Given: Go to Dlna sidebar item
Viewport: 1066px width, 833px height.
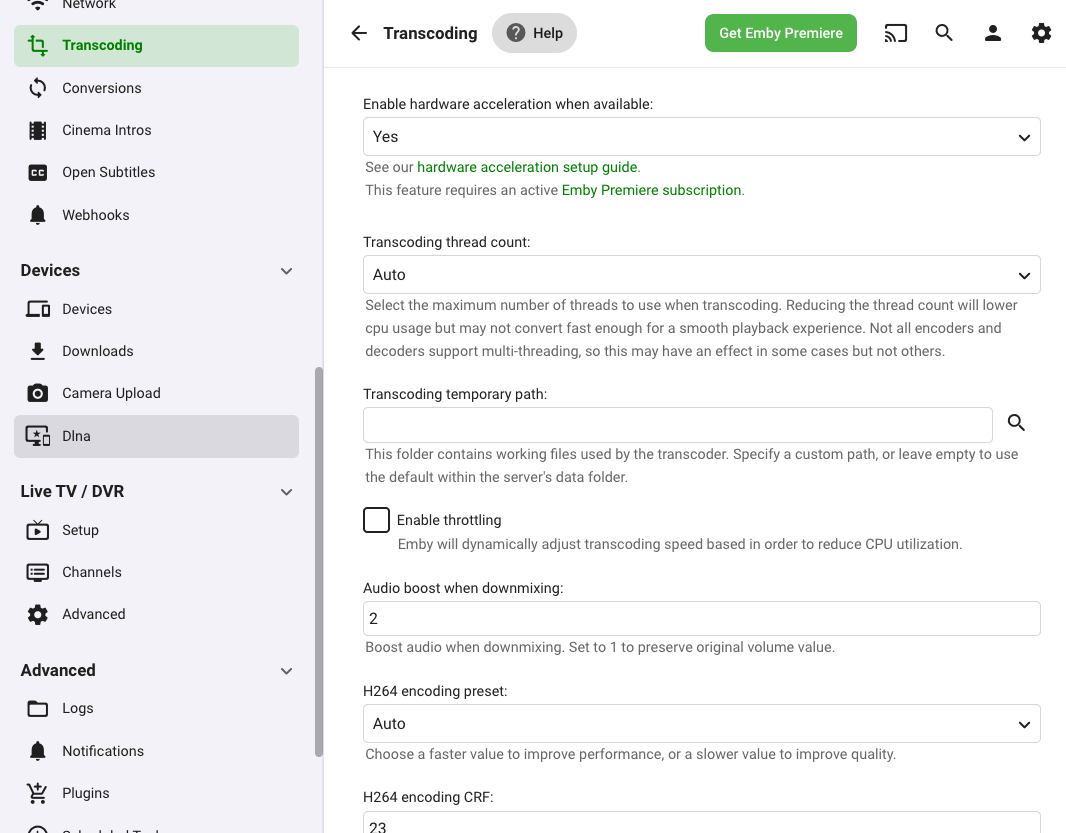Looking at the screenshot, I should [76, 436].
